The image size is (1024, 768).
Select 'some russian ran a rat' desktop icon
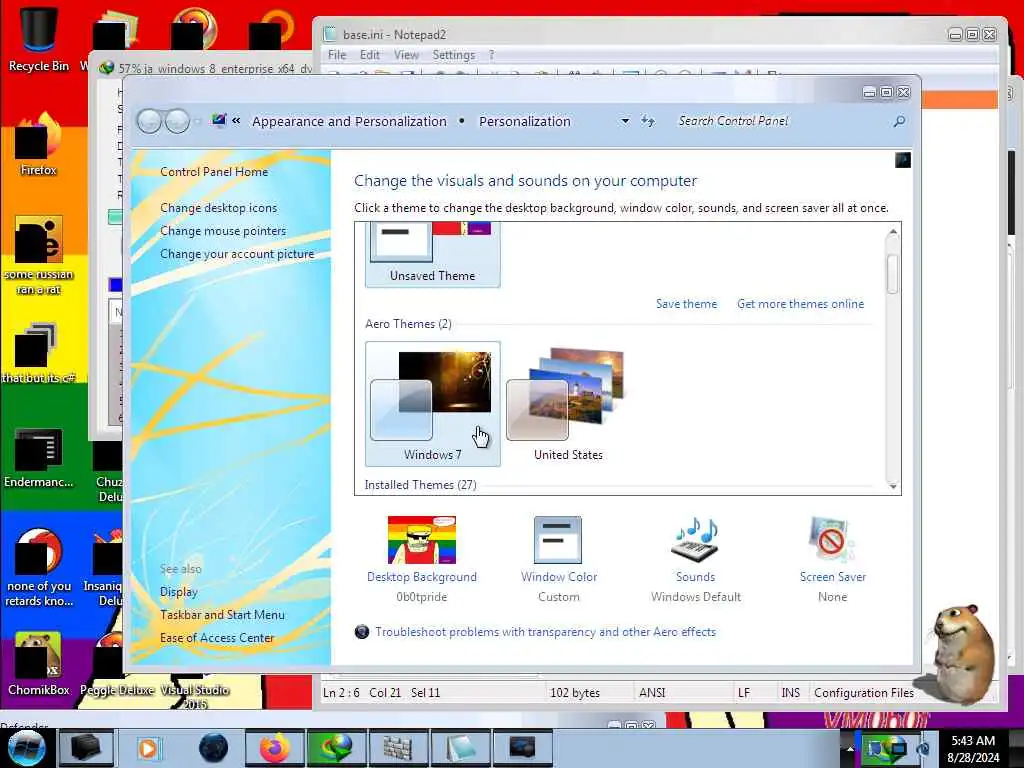pyautogui.click(x=39, y=255)
